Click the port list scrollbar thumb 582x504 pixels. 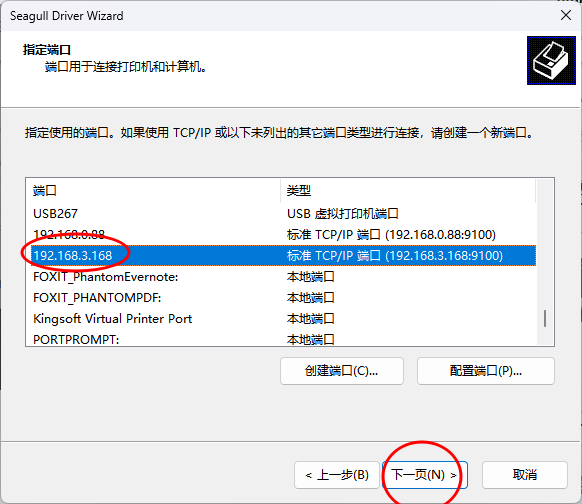click(x=545, y=318)
